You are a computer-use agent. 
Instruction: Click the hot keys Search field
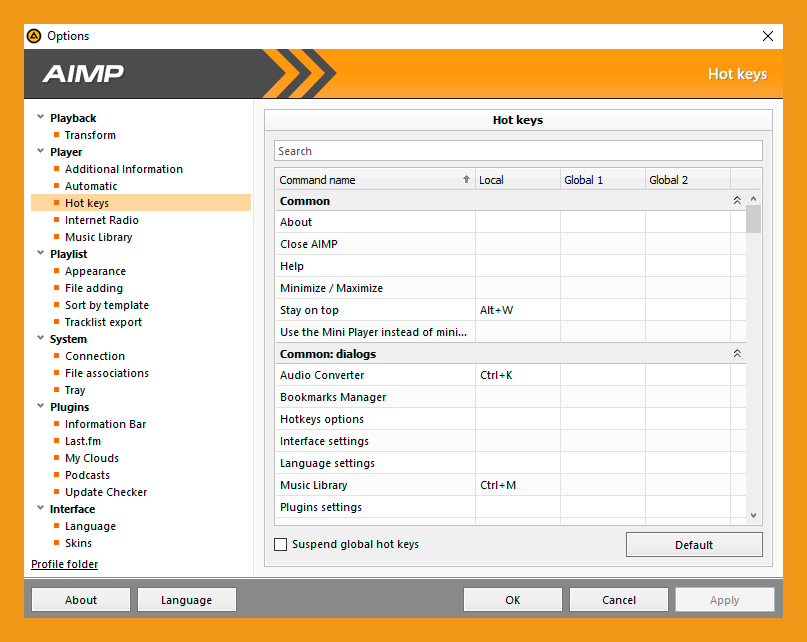(x=518, y=151)
